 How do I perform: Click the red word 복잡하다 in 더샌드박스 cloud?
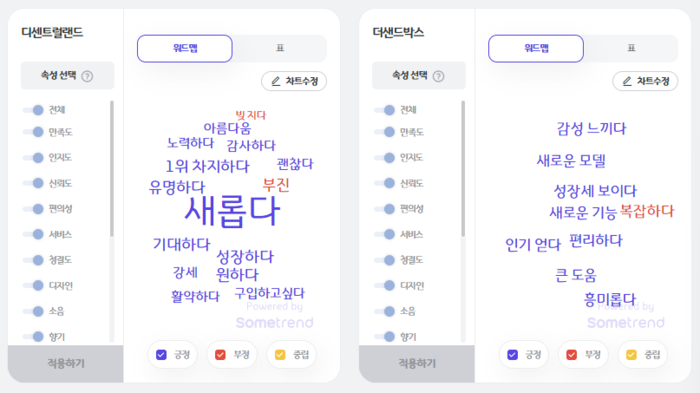coord(647,211)
